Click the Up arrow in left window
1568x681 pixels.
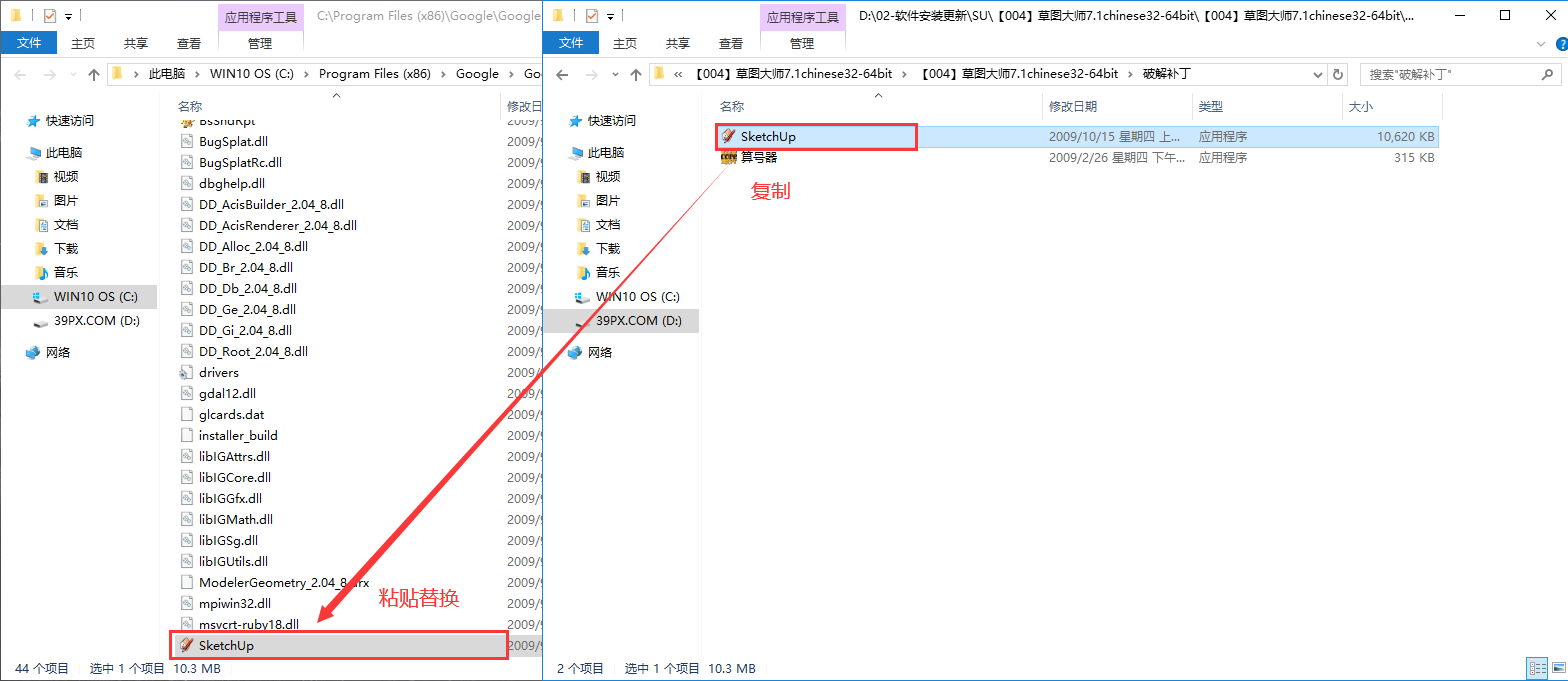tap(94, 74)
